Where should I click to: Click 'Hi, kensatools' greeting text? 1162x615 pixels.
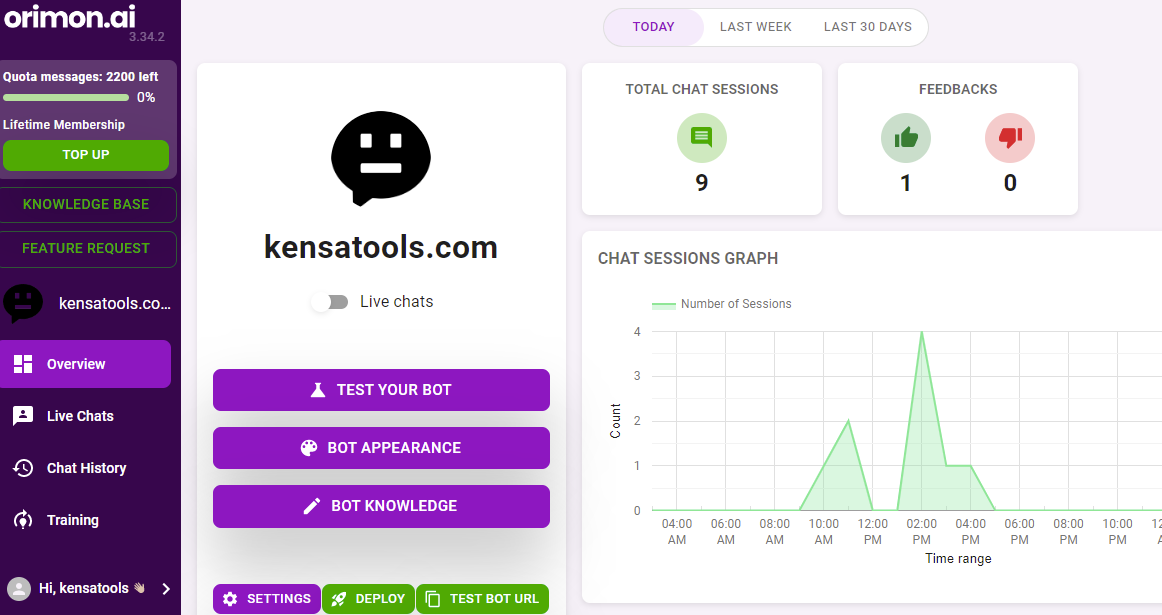84,588
